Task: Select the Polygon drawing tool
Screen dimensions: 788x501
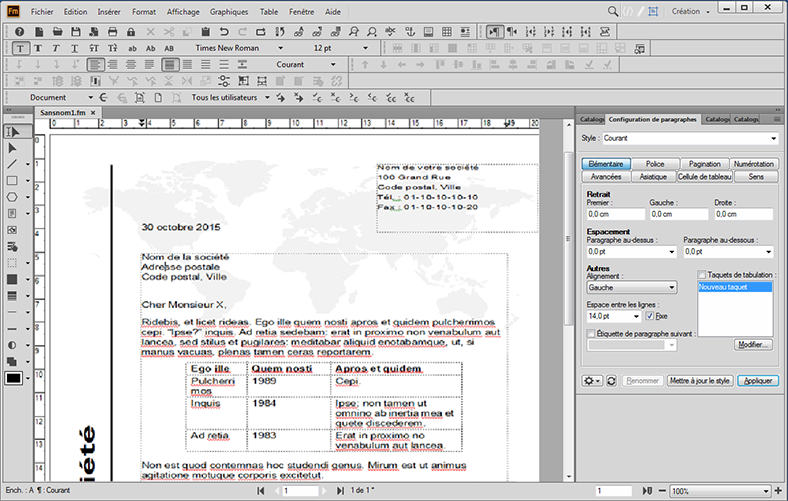Action: [13, 197]
